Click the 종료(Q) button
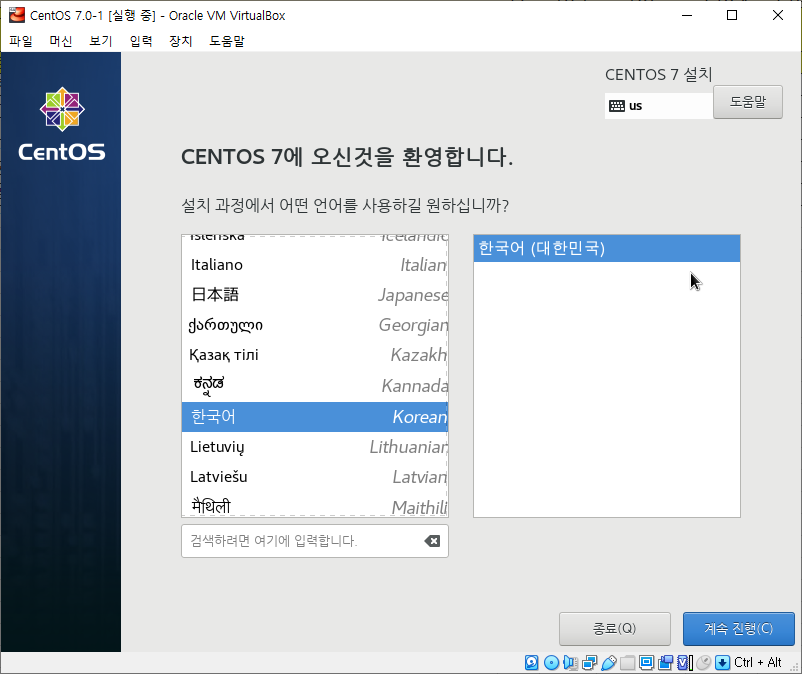This screenshot has height=674, width=802. pos(614,628)
